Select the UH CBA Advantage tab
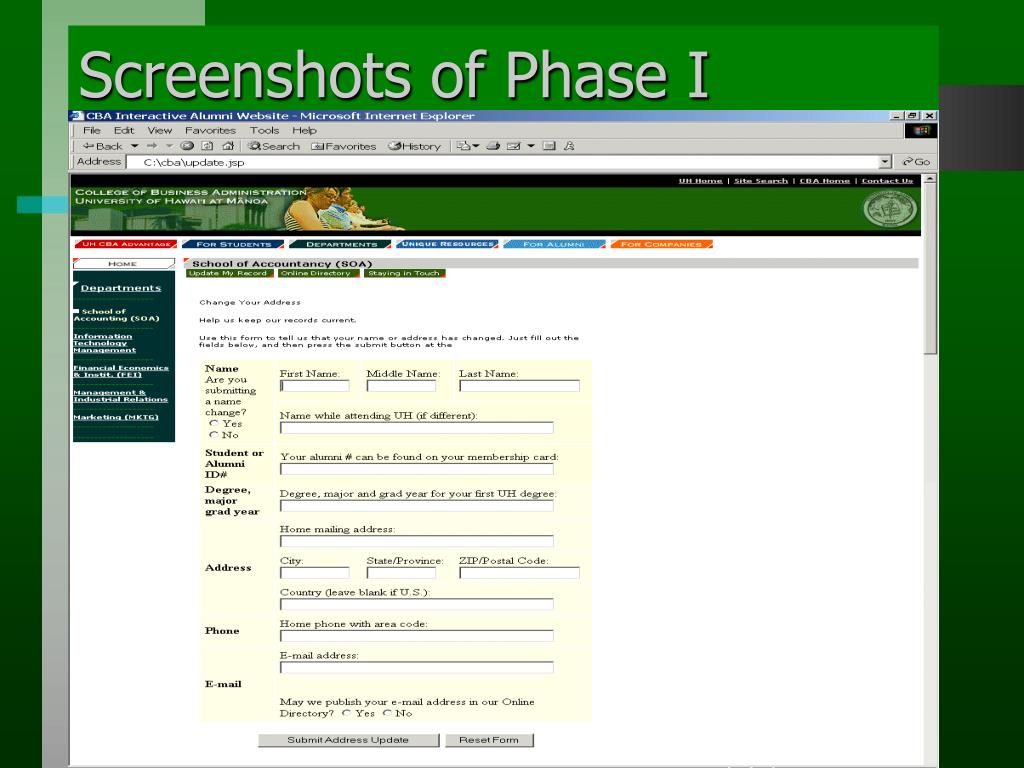Image resolution: width=1024 pixels, height=768 pixels. tap(126, 244)
